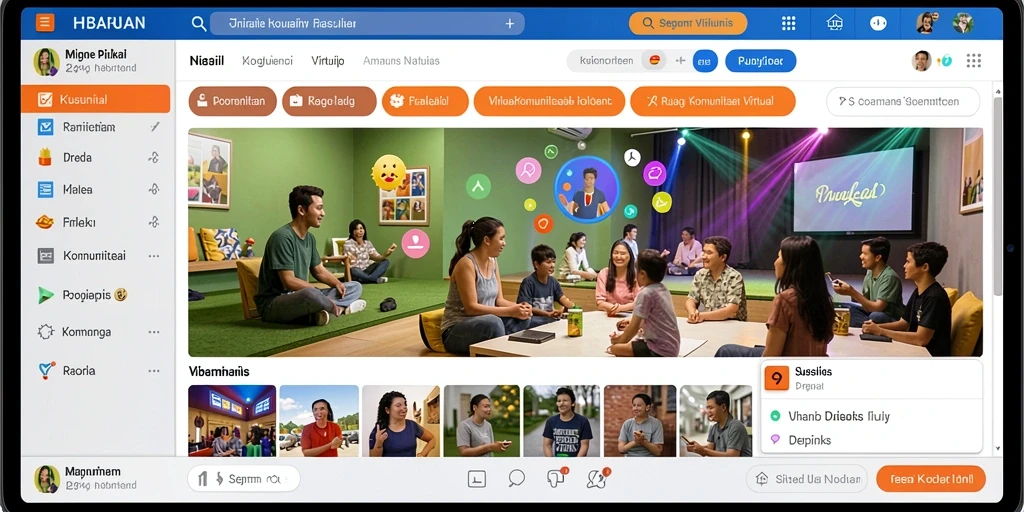The image size is (1024, 512).
Task: Toggle the Kusunital checkbox item
Action: (95, 99)
